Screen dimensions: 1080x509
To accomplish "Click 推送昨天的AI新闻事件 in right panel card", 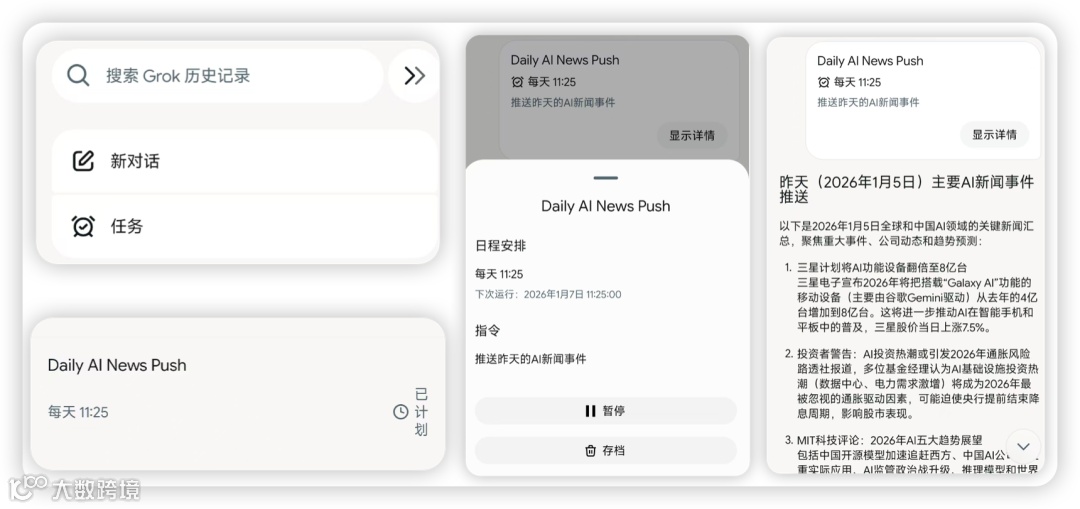I will (x=869, y=102).
